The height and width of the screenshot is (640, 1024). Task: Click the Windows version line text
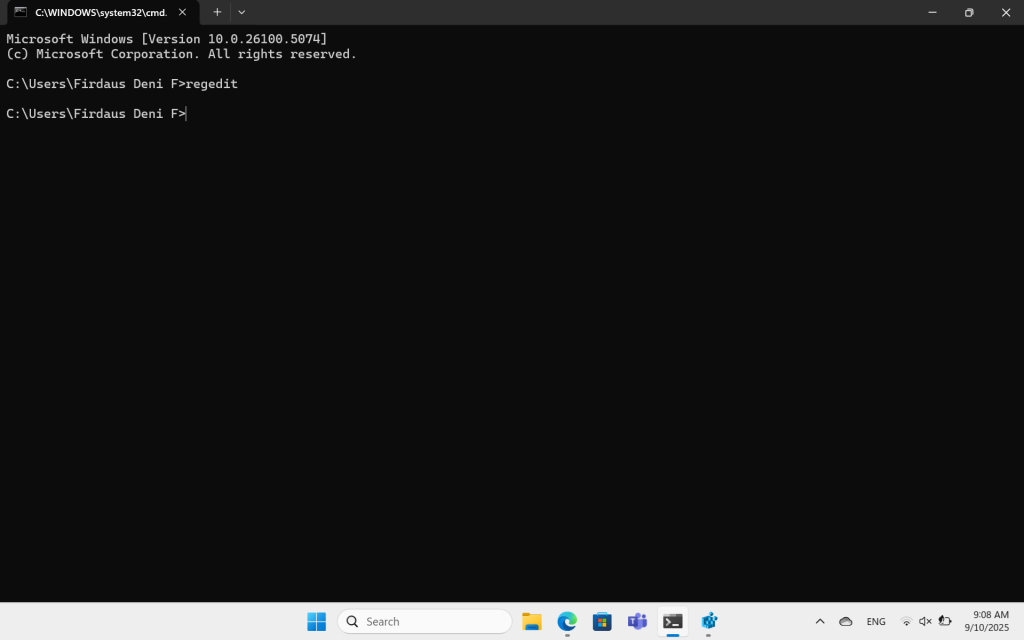pyautogui.click(x=167, y=39)
